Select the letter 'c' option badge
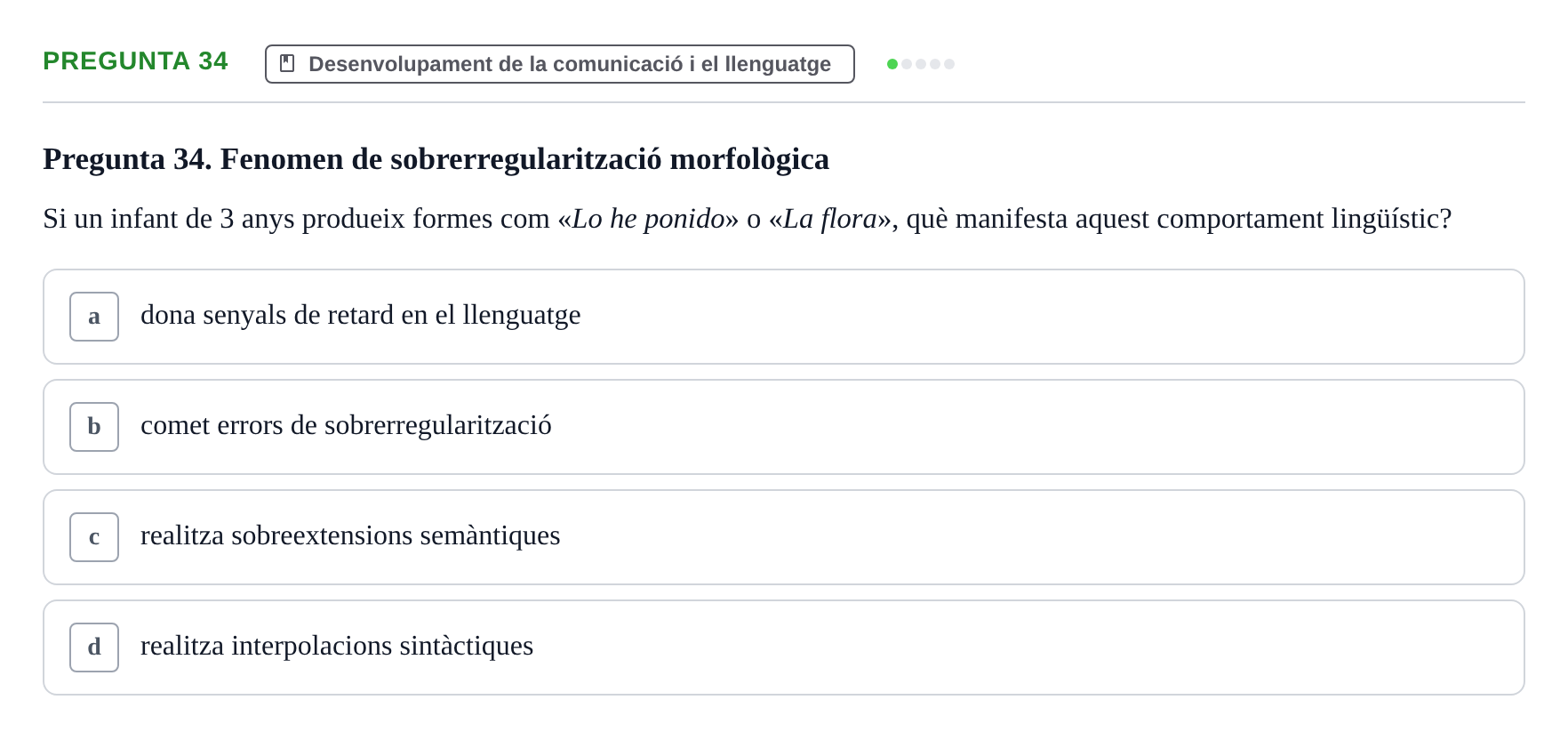This screenshot has width=1568, height=740. pyautogui.click(x=94, y=537)
